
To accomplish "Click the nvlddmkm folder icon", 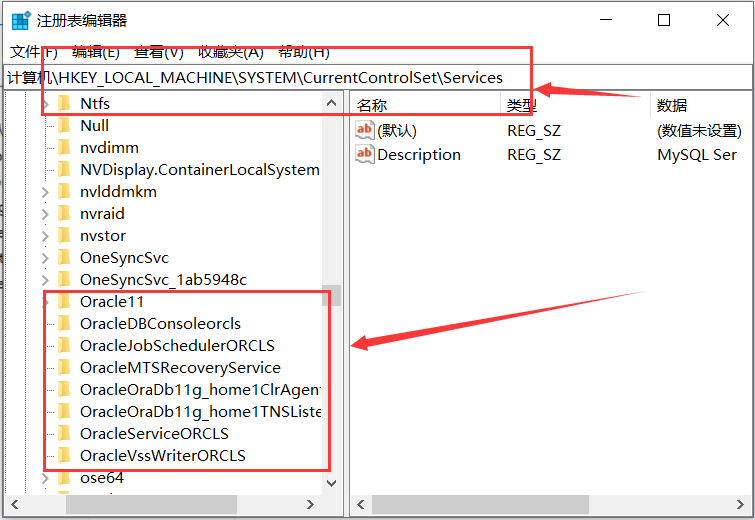I will coord(64,192).
